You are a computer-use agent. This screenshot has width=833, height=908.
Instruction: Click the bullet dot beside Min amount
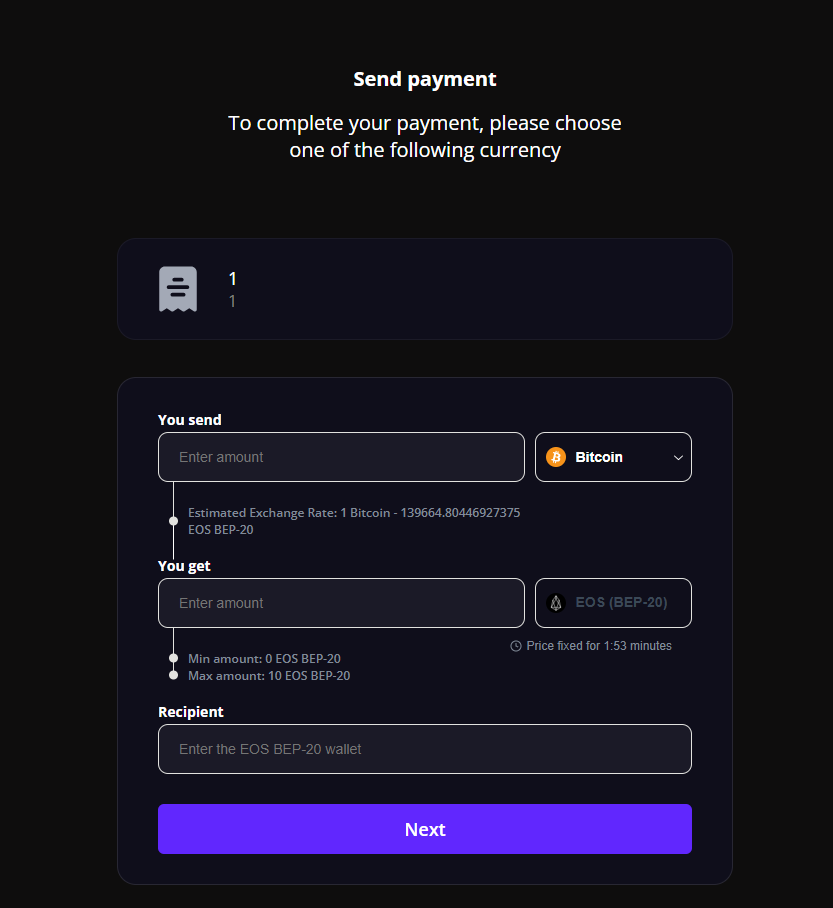click(174, 659)
